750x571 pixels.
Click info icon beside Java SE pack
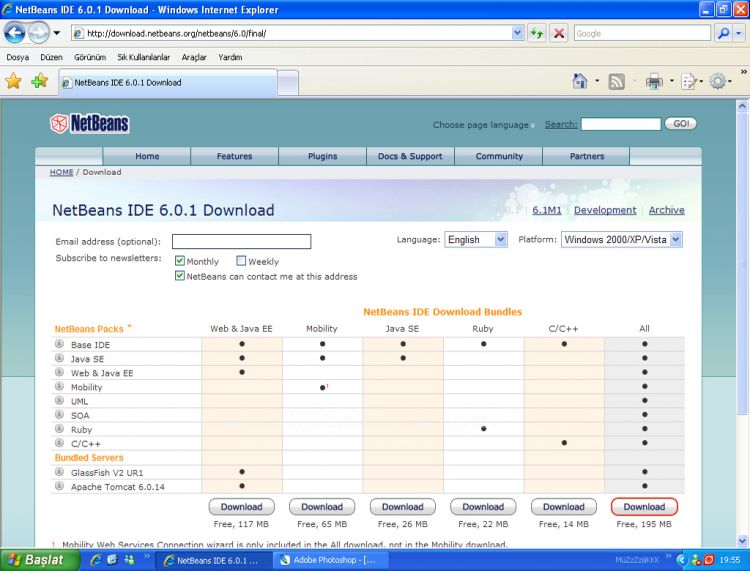click(59, 358)
